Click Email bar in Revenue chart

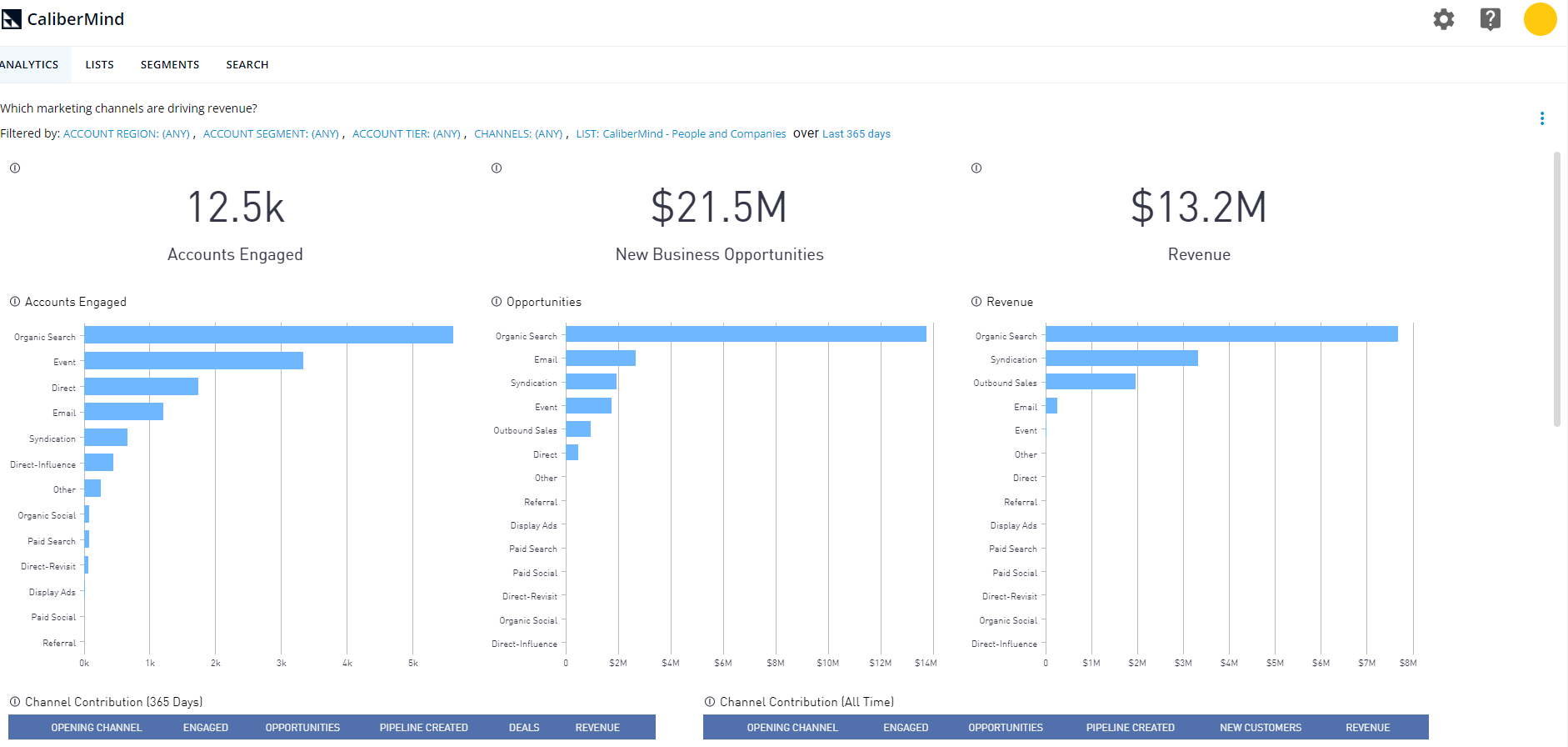pyautogui.click(x=1051, y=405)
